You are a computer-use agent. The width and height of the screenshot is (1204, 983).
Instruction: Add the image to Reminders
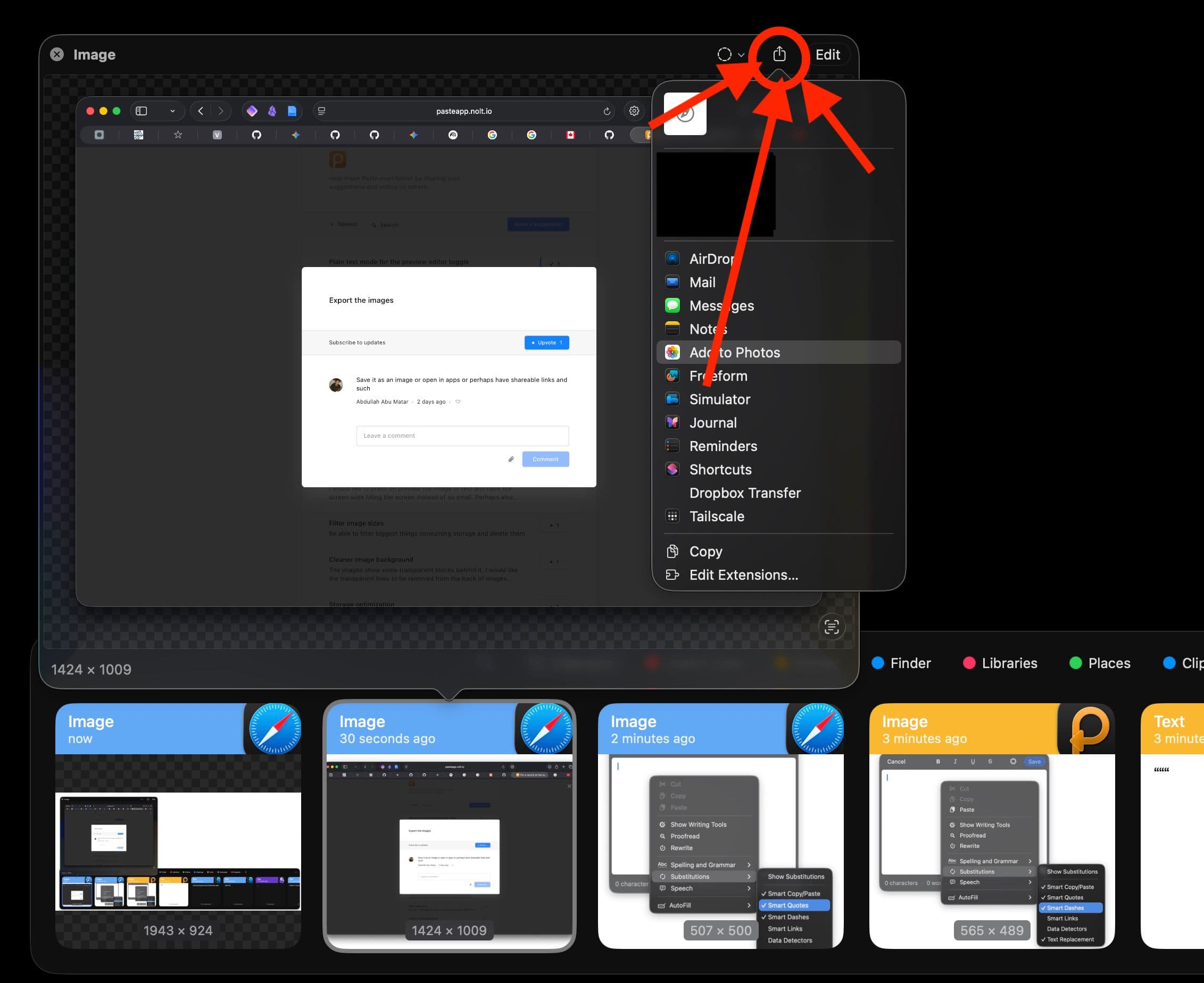coord(779,446)
